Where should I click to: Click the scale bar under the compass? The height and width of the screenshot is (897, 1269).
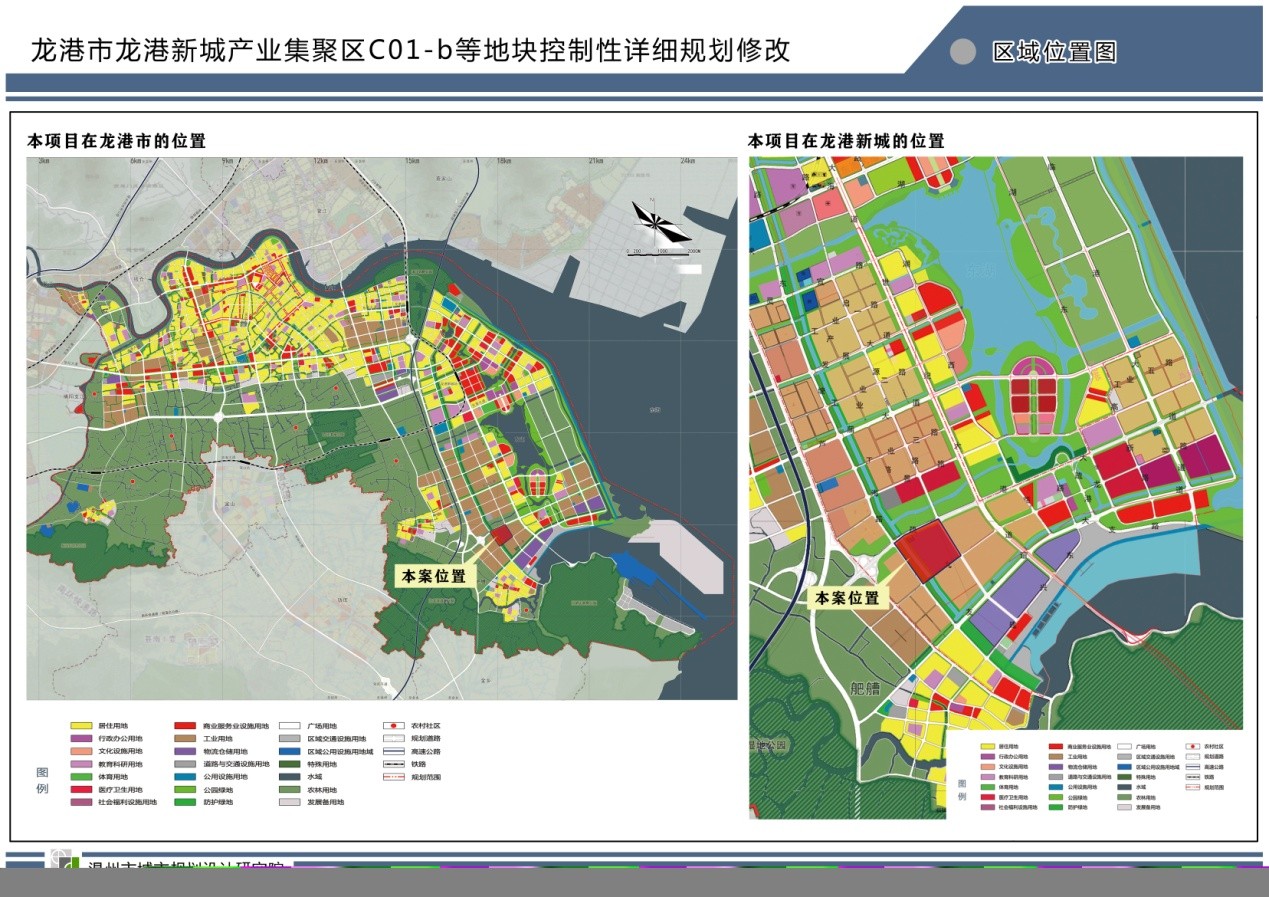[x=660, y=251]
